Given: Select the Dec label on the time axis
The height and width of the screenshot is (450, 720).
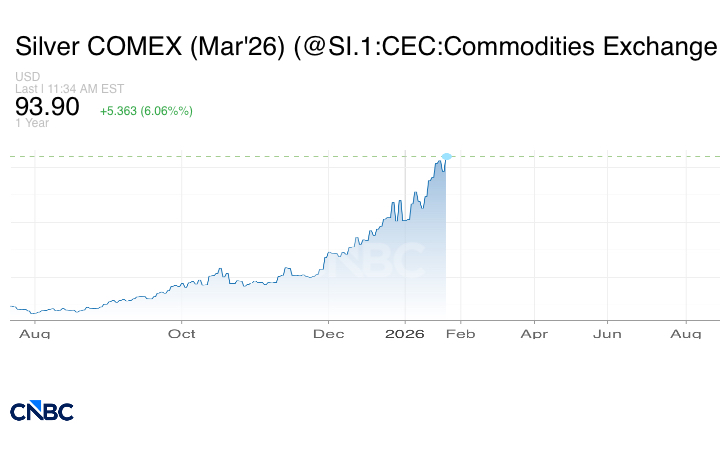Looking at the screenshot, I should pos(328,333).
